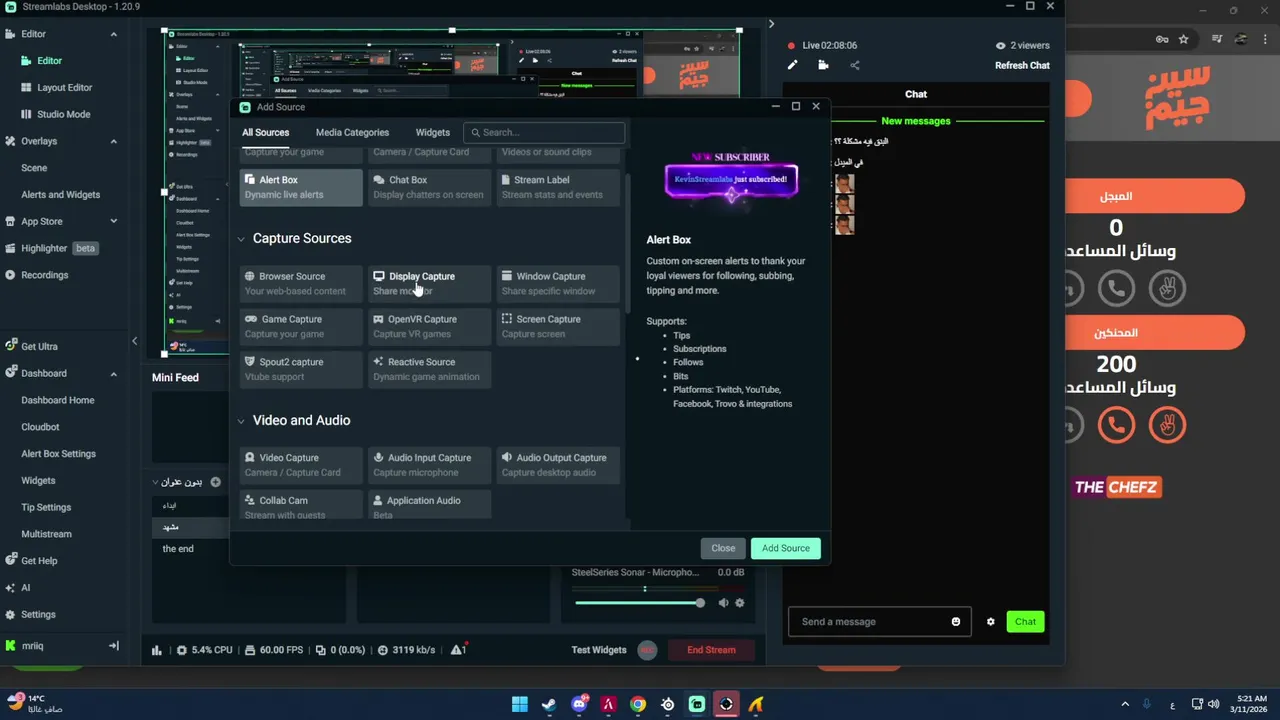Click the Streamlabs logout arrow next to mriiq

point(113,646)
